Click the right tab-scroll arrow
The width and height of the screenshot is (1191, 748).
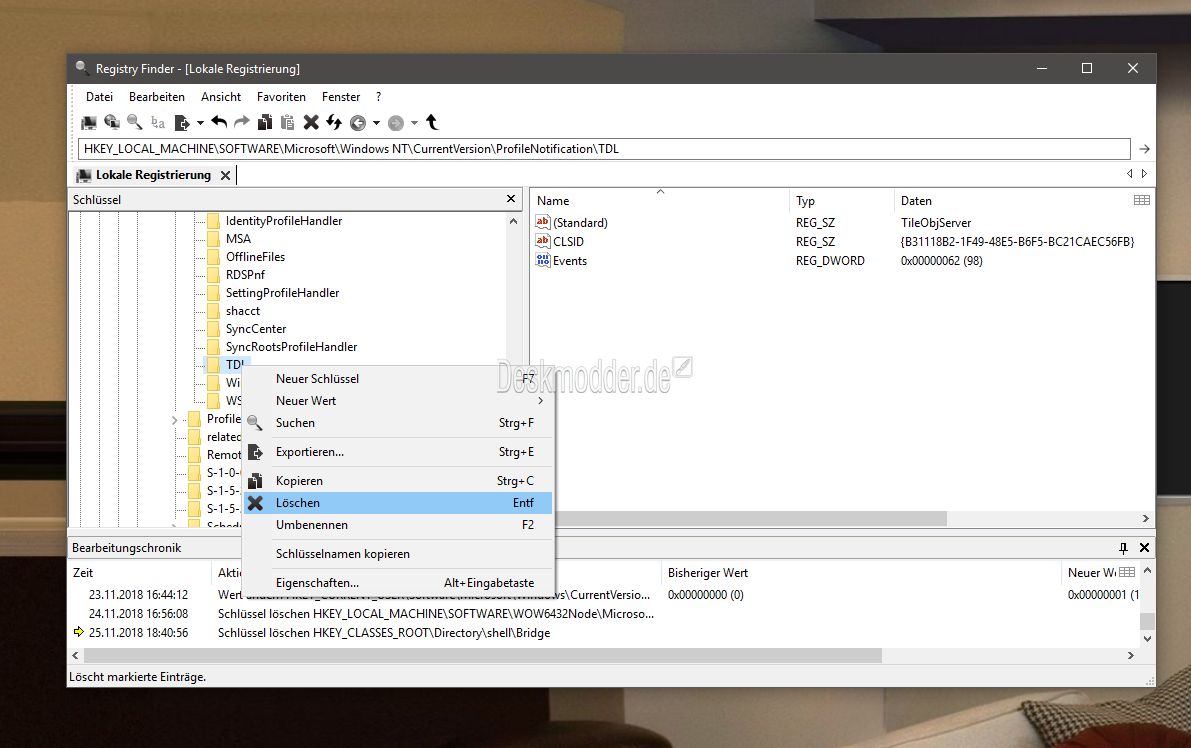[1144, 174]
